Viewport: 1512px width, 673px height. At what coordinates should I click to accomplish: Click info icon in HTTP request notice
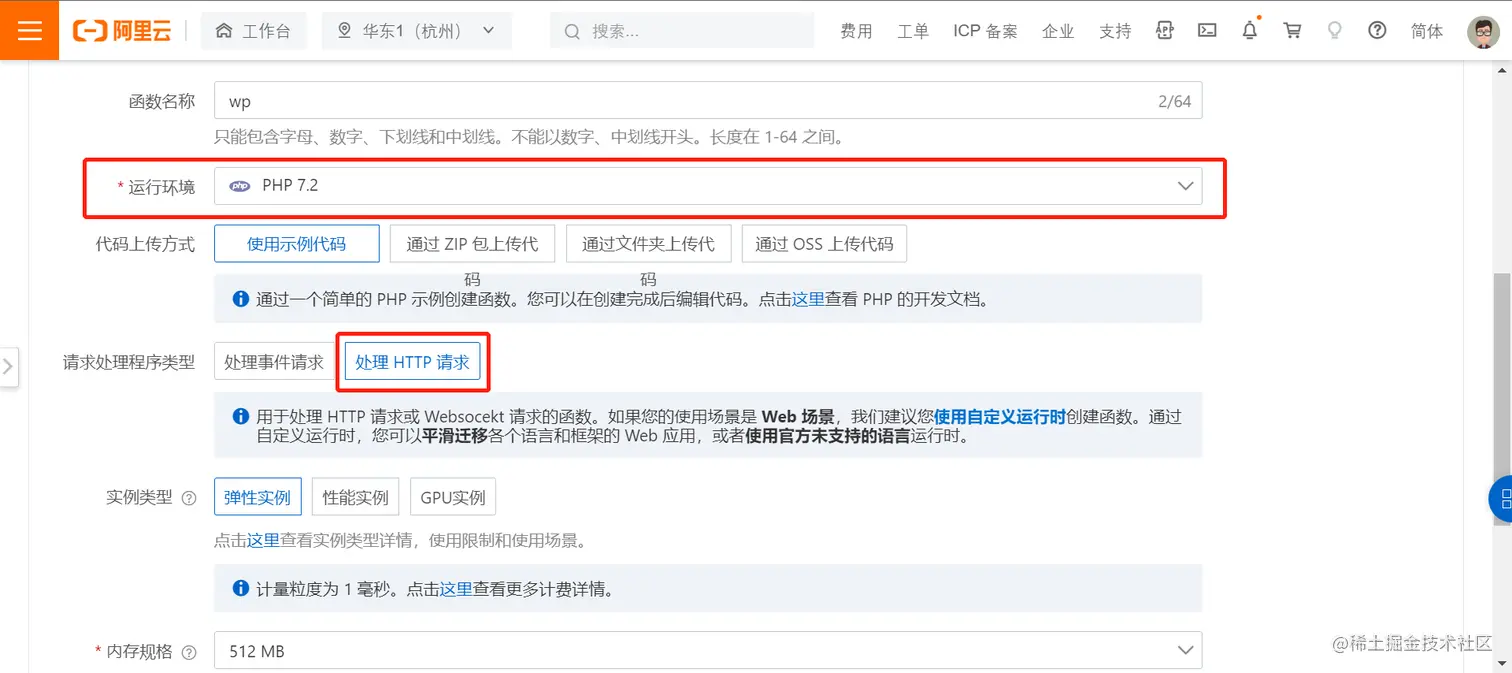[x=240, y=417]
